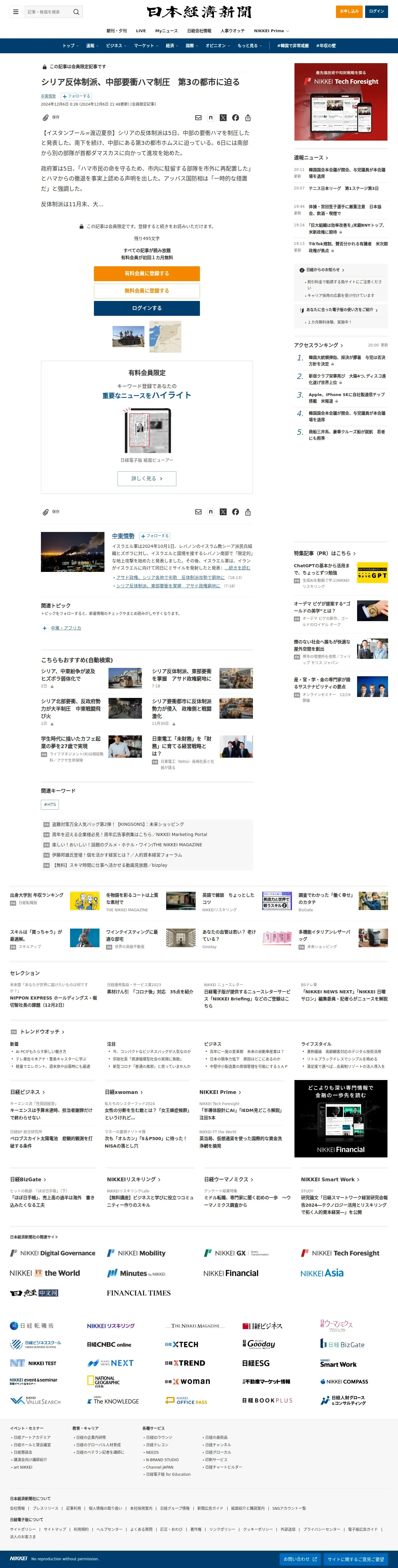Follow the 中東・アフリカ related topic
The height and width of the screenshot is (1568, 398).
[45, 628]
